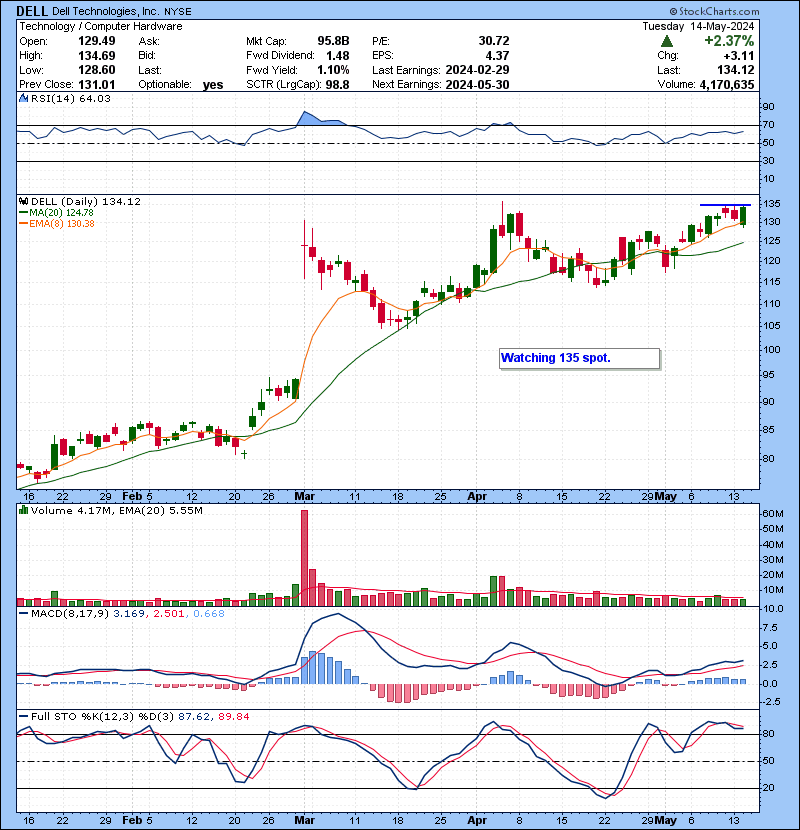Click the 'Dell Technologies, Inc.' company name
The image size is (800, 830).
105,11
